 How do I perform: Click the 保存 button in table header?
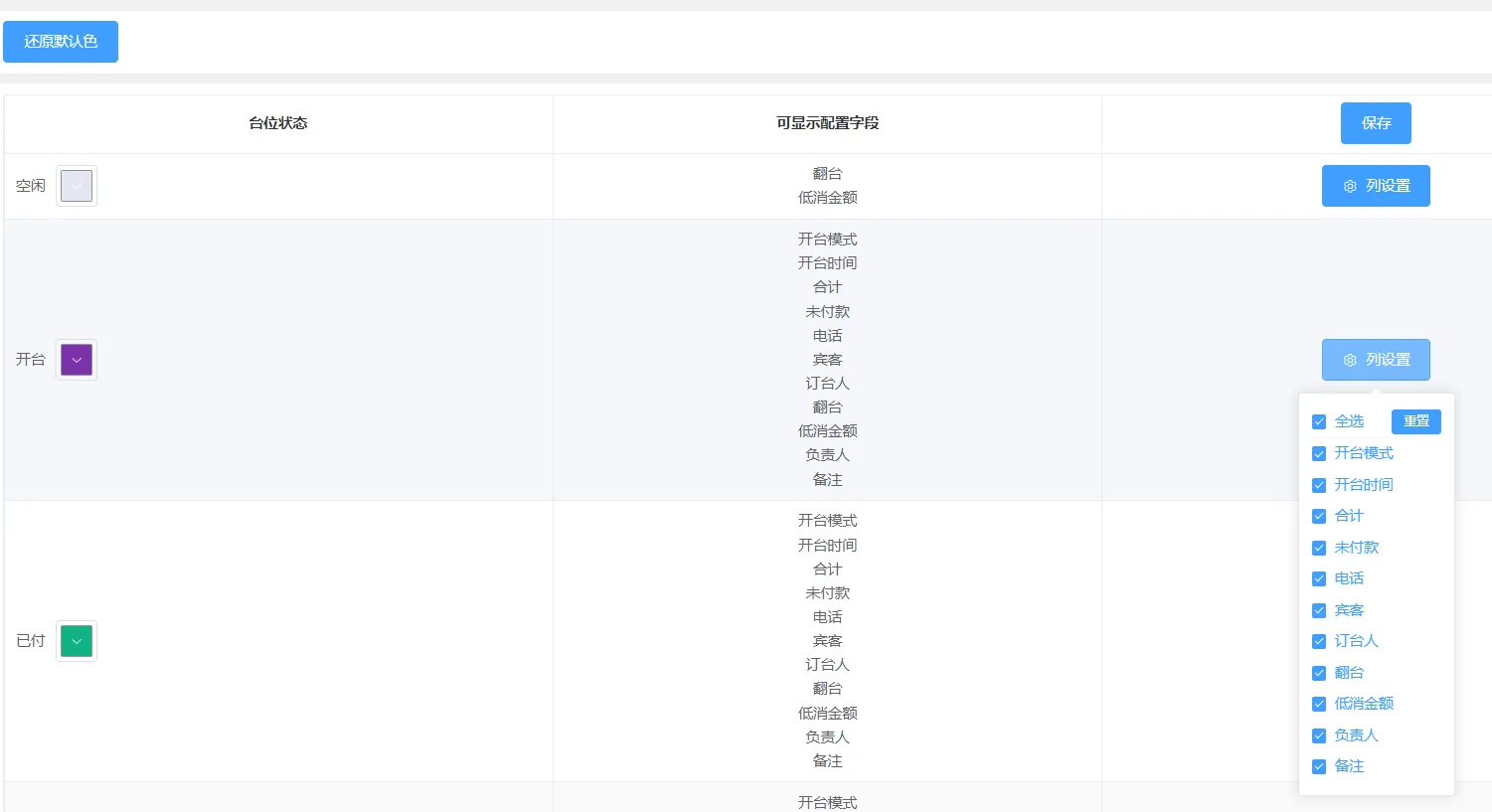click(x=1376, y=123)
